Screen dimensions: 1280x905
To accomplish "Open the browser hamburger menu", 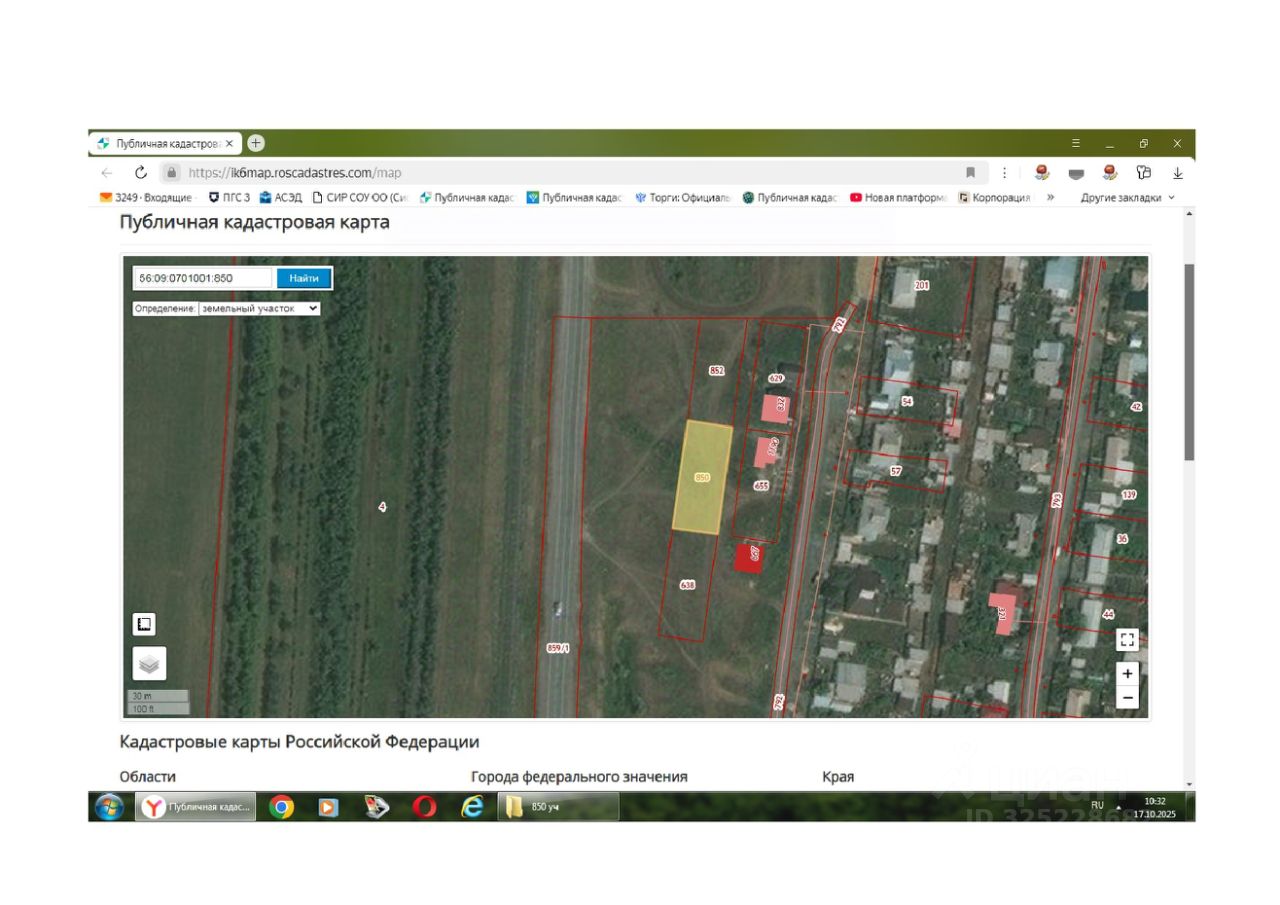I will (1076, 143).
